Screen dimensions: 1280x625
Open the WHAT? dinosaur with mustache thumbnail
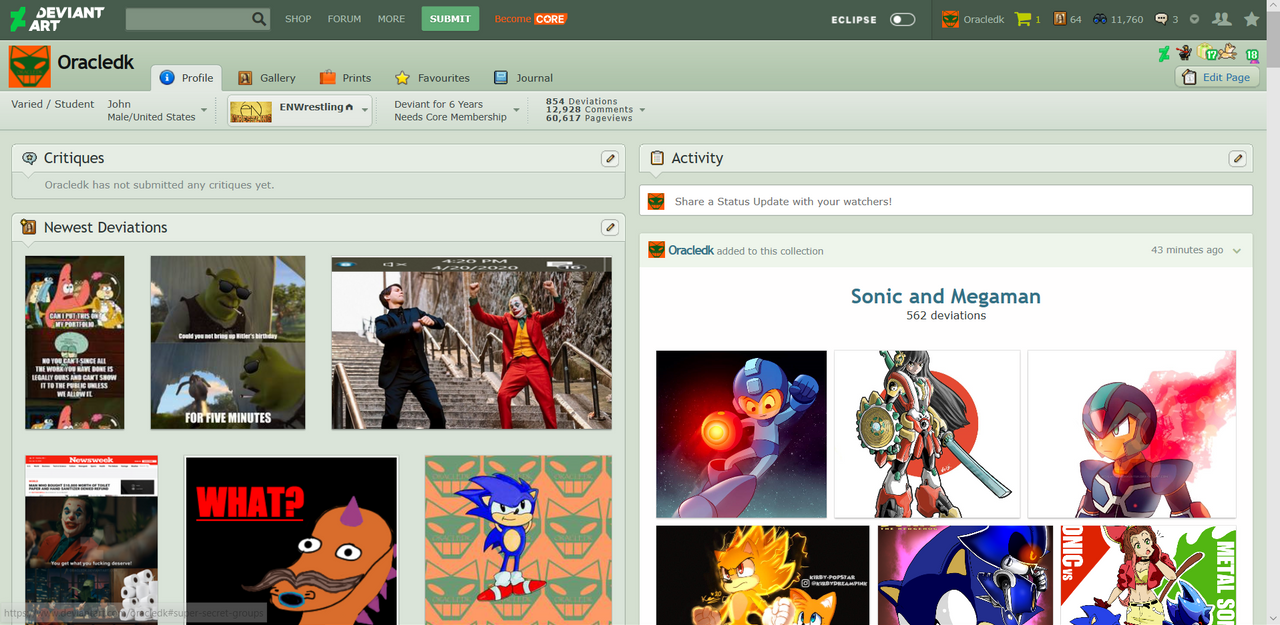pyautogui.click(x=291, y=540)
